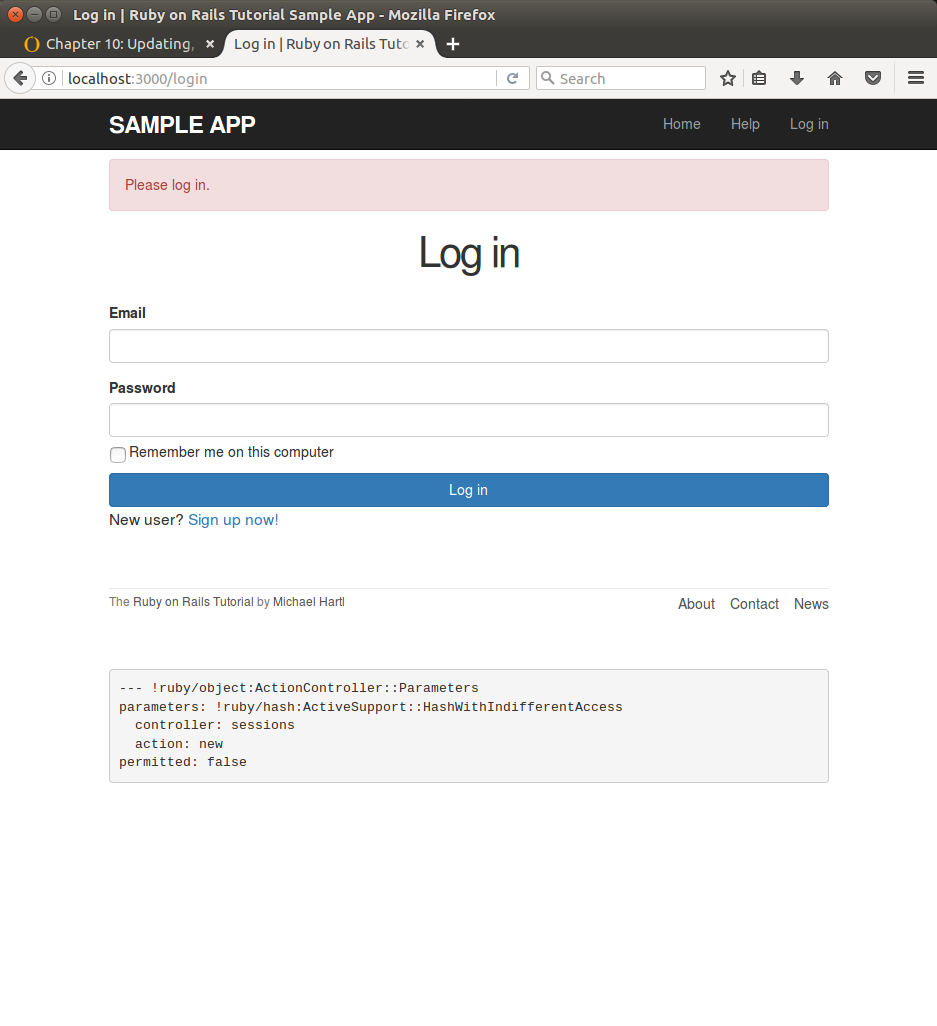View the site information icon in address bar
Viewport: 937px width, 1026px height.
click(49, 78)
